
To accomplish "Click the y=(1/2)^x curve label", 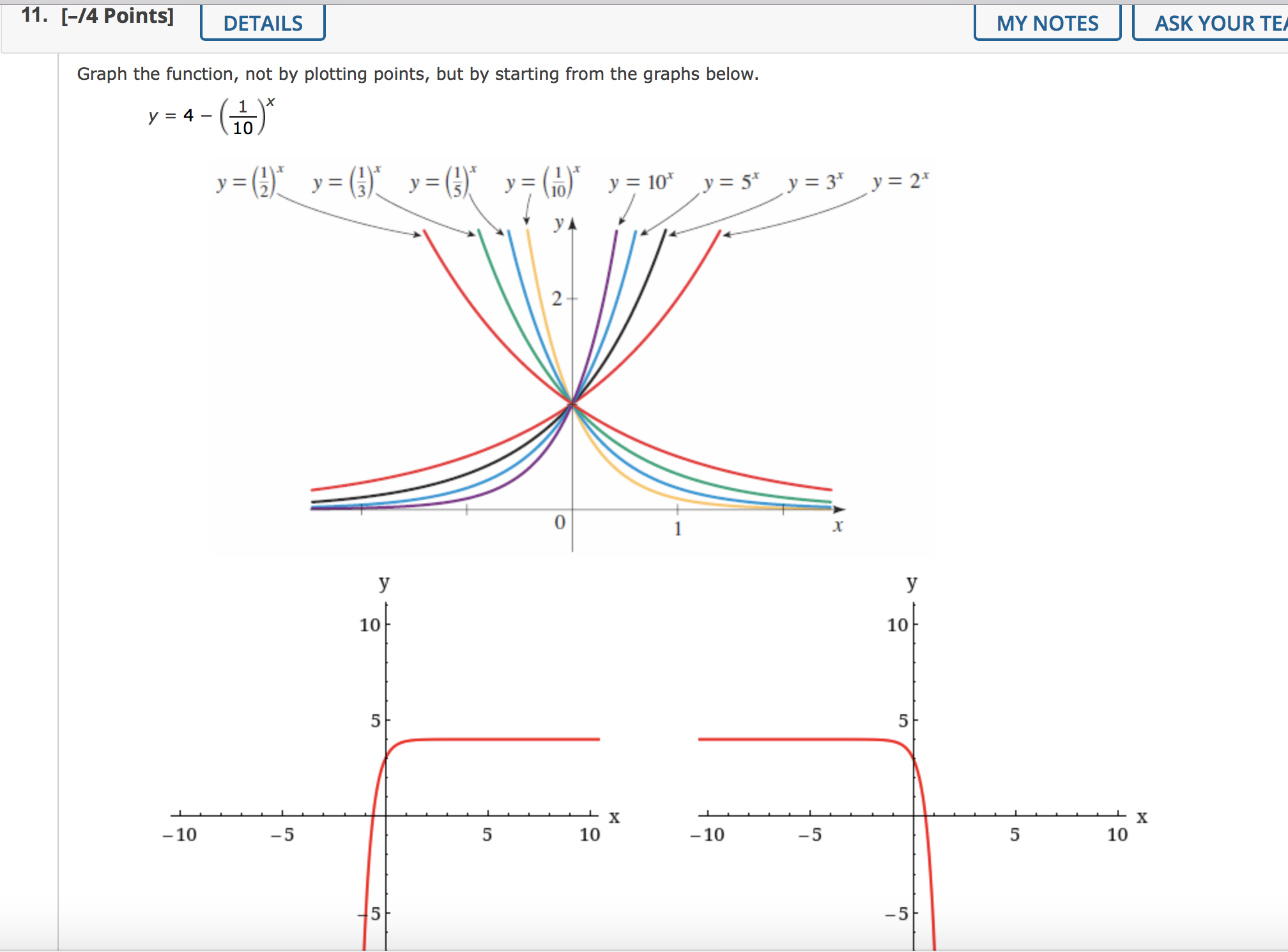I will (249, 182).
